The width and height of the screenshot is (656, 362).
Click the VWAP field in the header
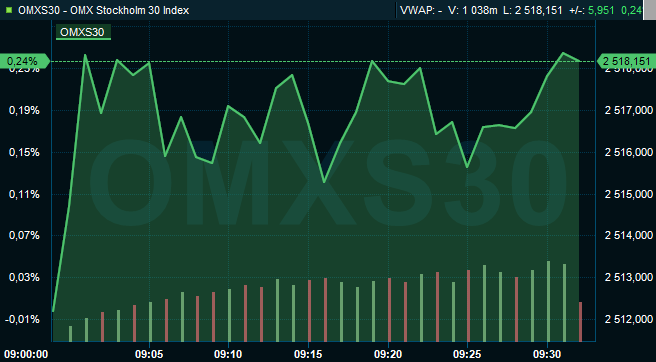click(421, 10)
